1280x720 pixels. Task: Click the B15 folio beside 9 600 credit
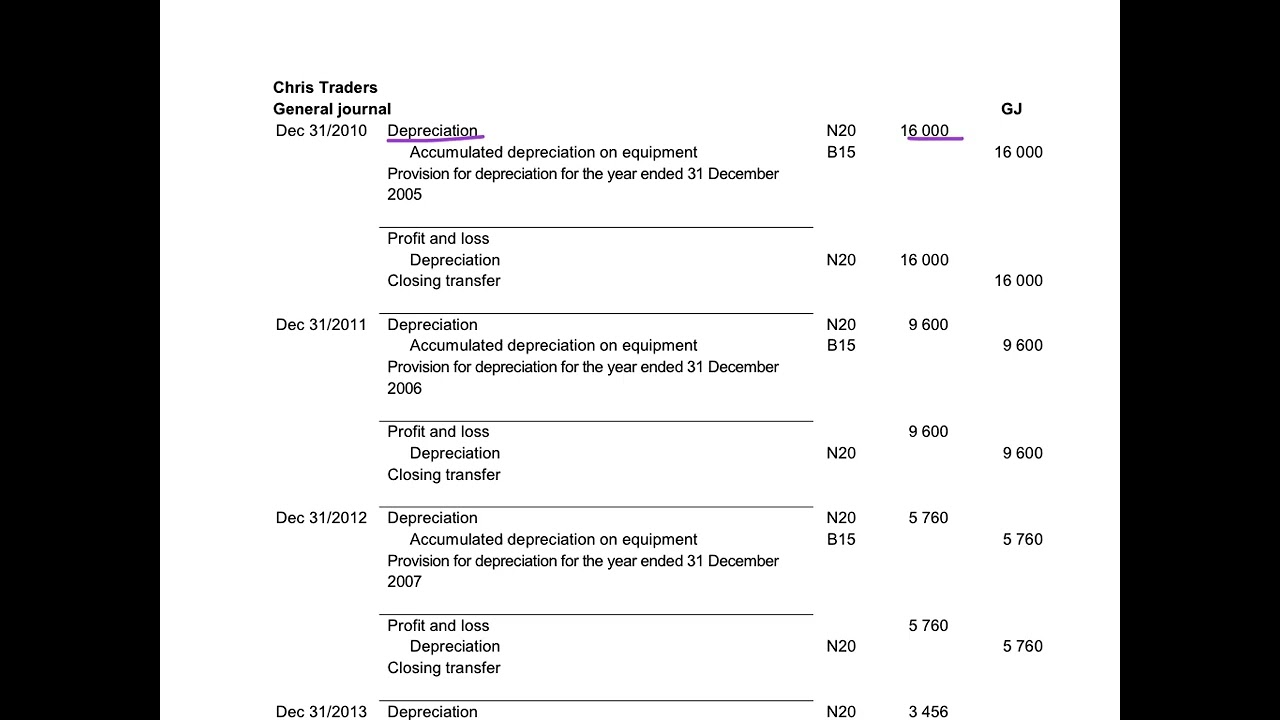(x=841, y=346)
